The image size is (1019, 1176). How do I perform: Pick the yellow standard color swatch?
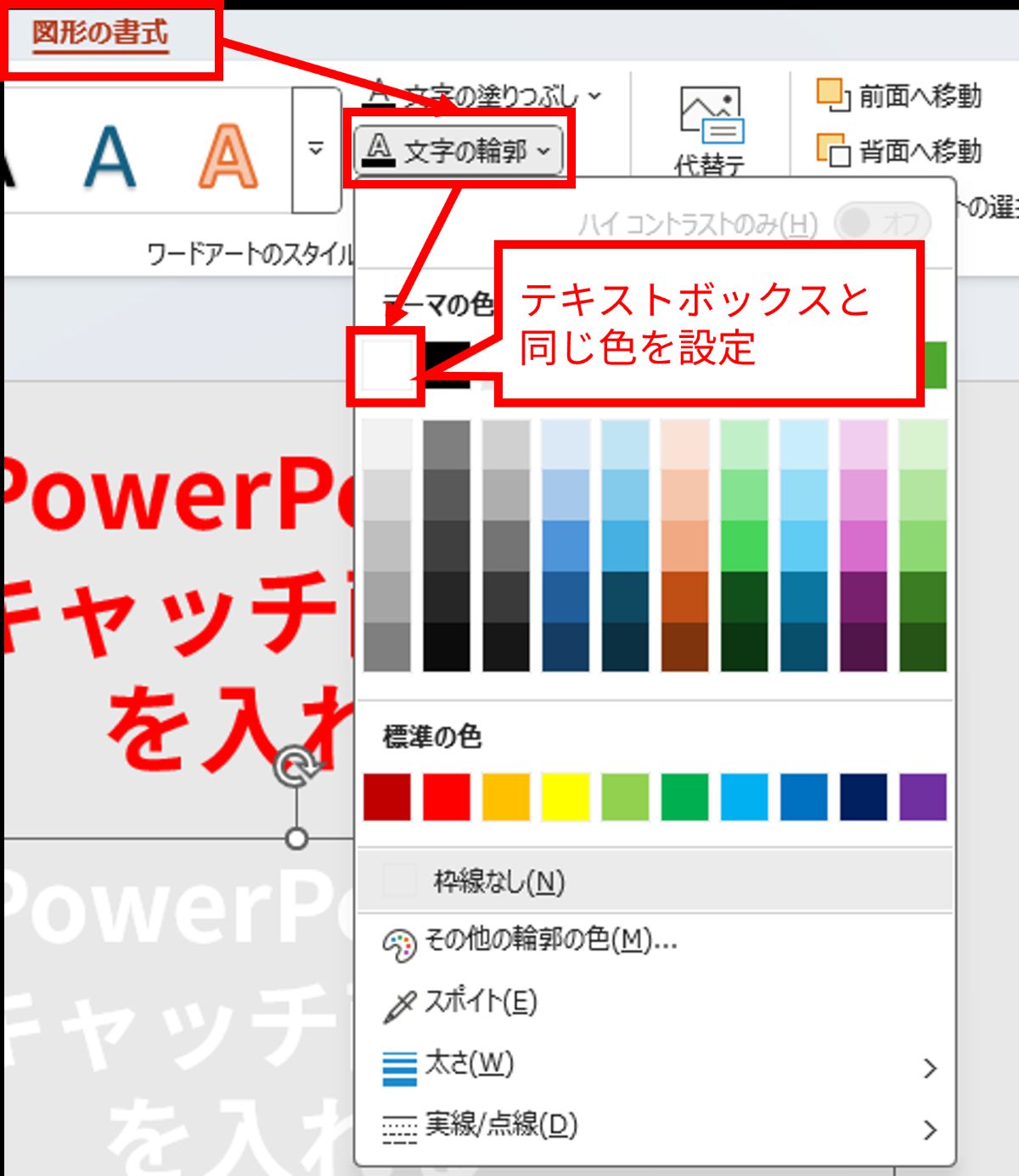[566, 796]
